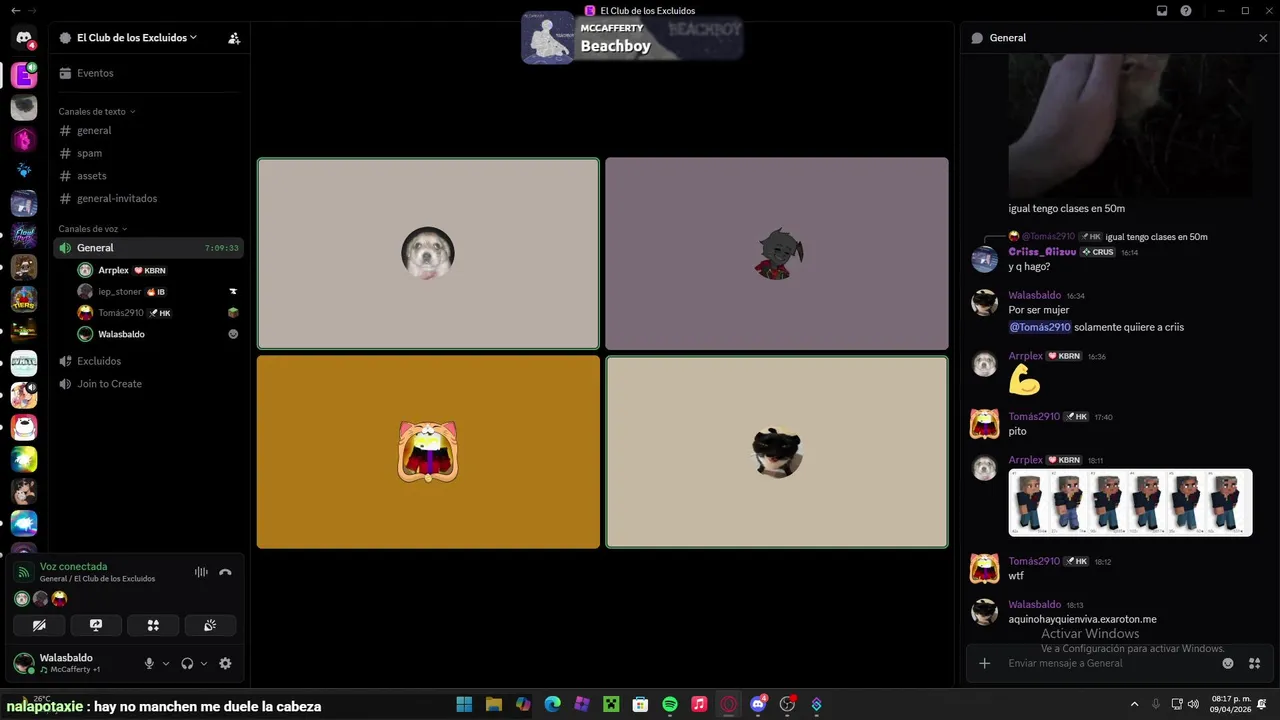1280x720 pixels.
Task: Open the apps icon in message box
Action: (1254, 663)
